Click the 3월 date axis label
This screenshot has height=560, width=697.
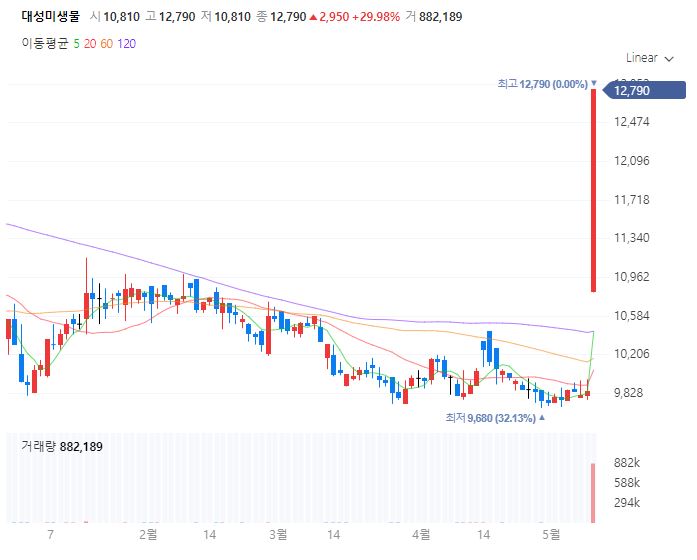pos(278,534)
